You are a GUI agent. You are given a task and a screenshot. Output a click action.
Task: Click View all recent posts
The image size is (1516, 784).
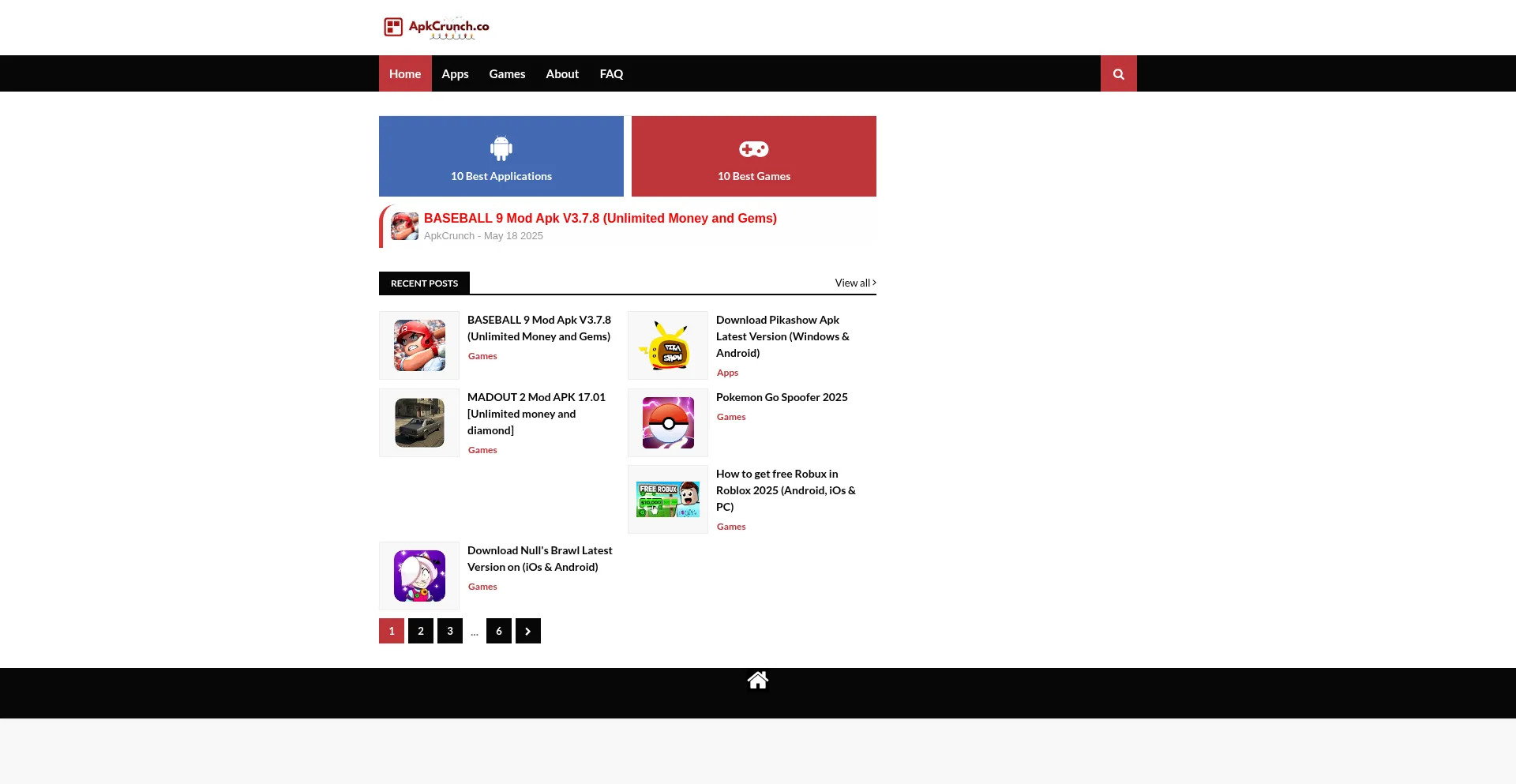855,283
